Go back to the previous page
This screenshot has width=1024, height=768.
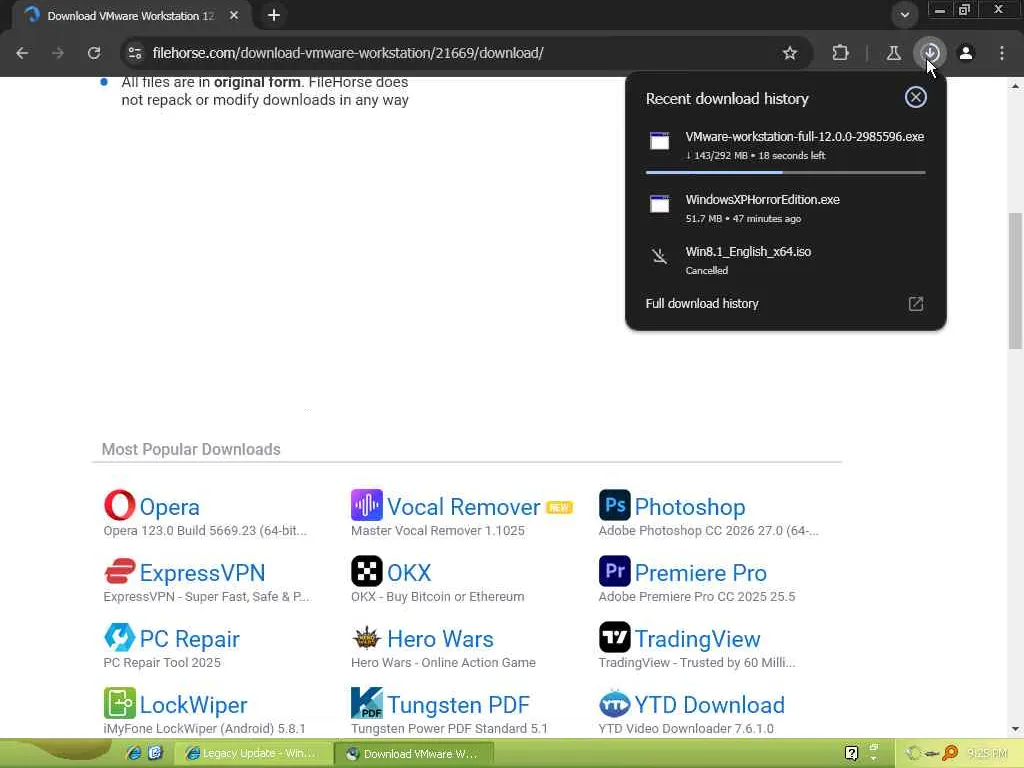(22, 53)
